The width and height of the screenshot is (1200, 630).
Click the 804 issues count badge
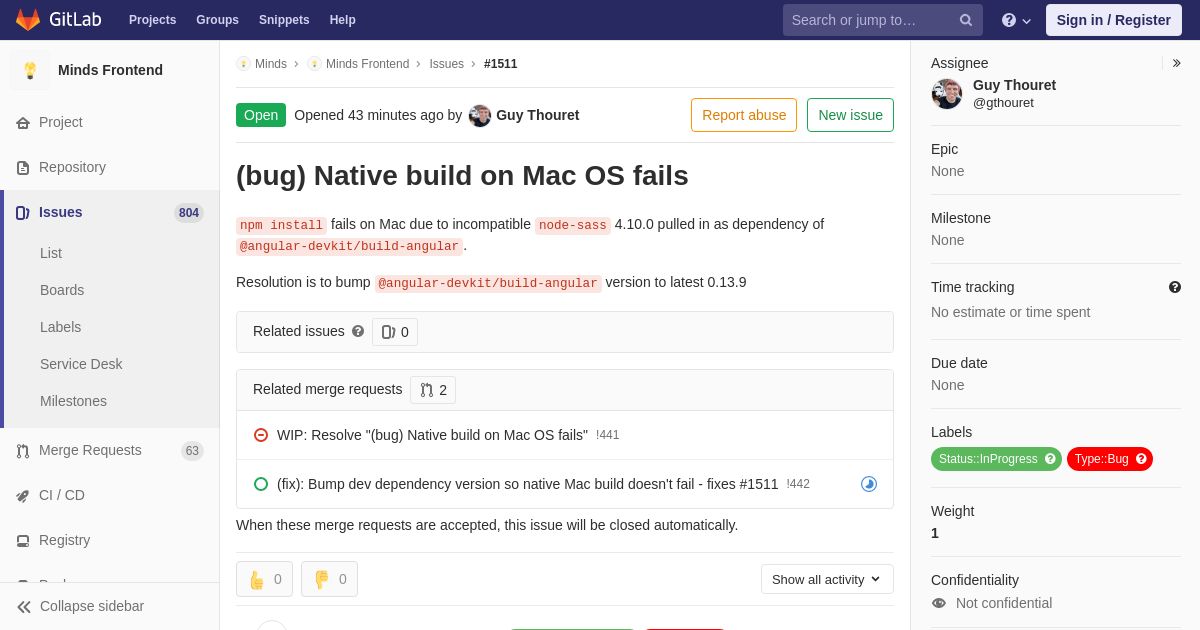coord(189,212)
